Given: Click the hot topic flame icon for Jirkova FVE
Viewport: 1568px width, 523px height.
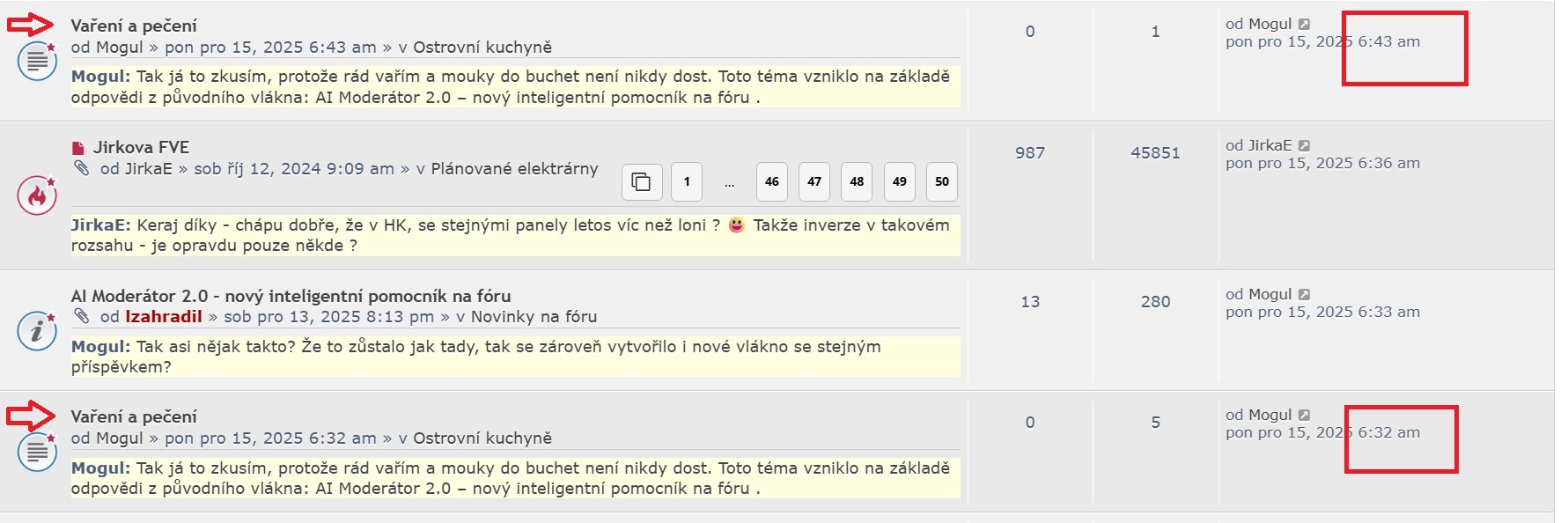Looking at the screenshot, I should point(37,195).
